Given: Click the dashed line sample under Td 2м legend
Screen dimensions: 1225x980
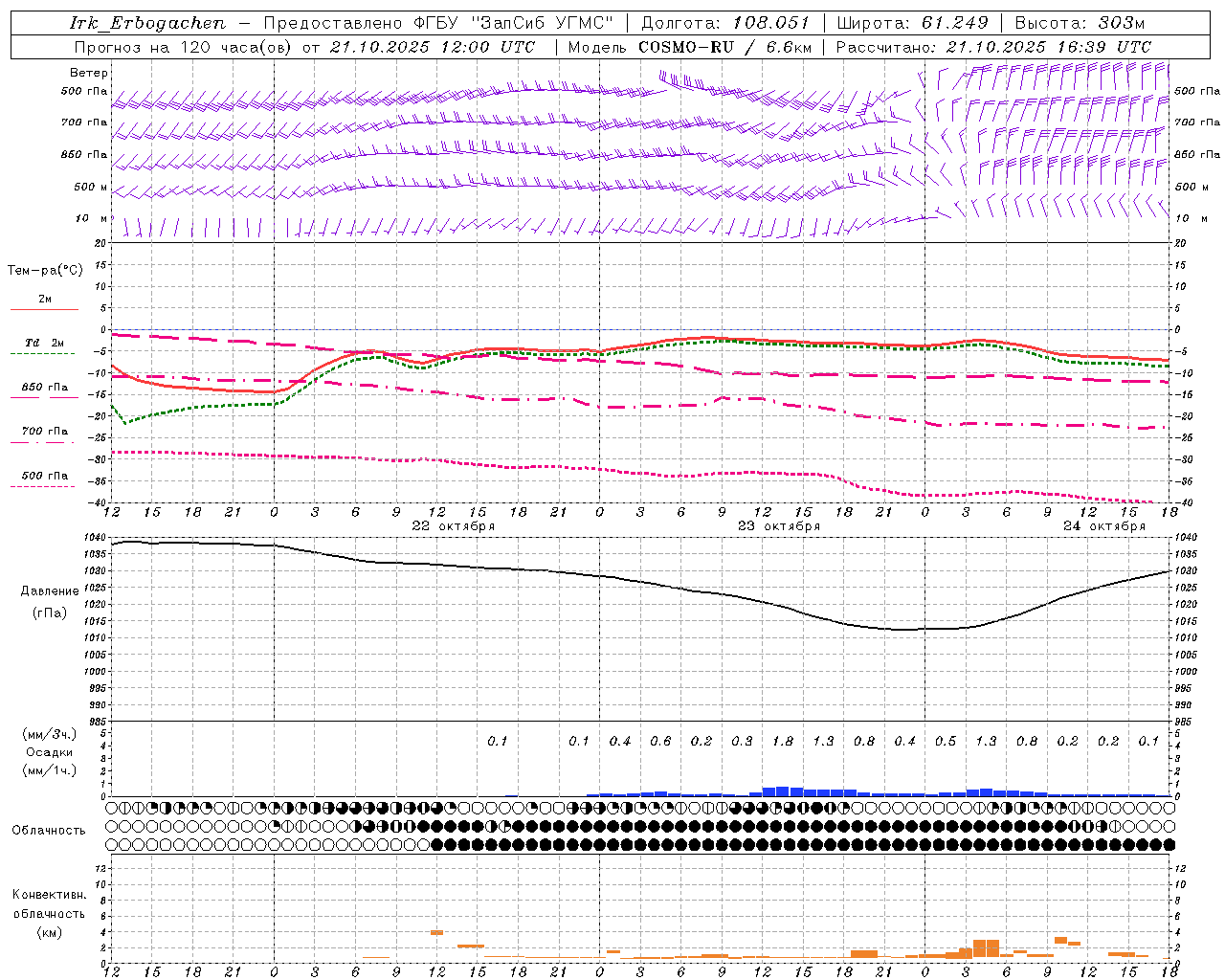Looking at the screenshot, I should (43, 353).
